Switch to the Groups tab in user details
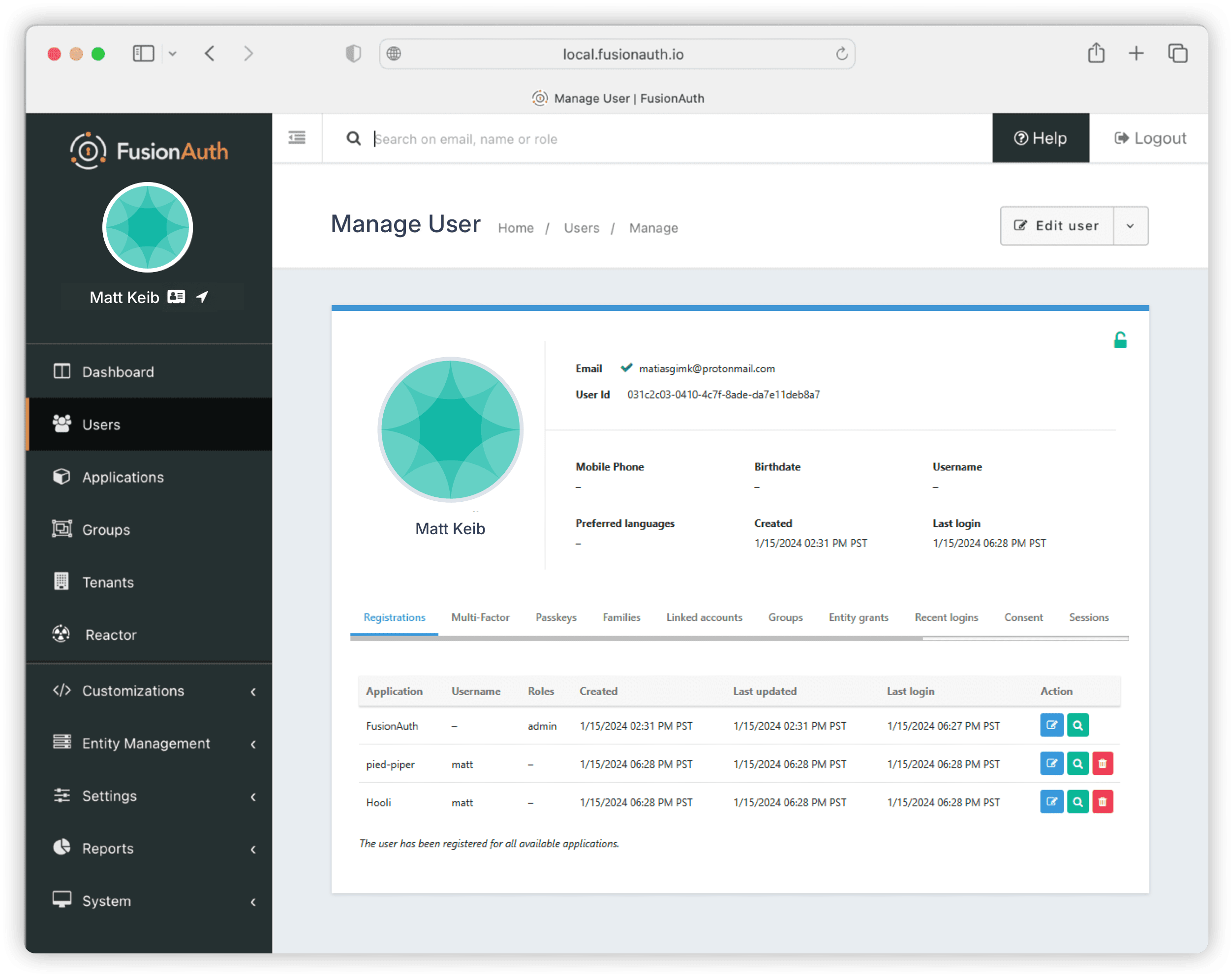1232x977 pixels. (x=785, y=617)
